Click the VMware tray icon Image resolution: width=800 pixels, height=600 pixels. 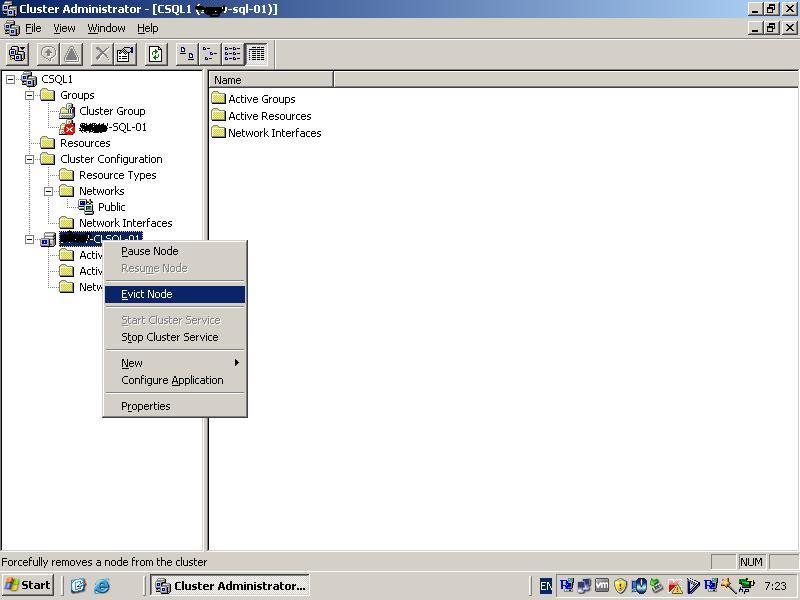tap(602, 586)
